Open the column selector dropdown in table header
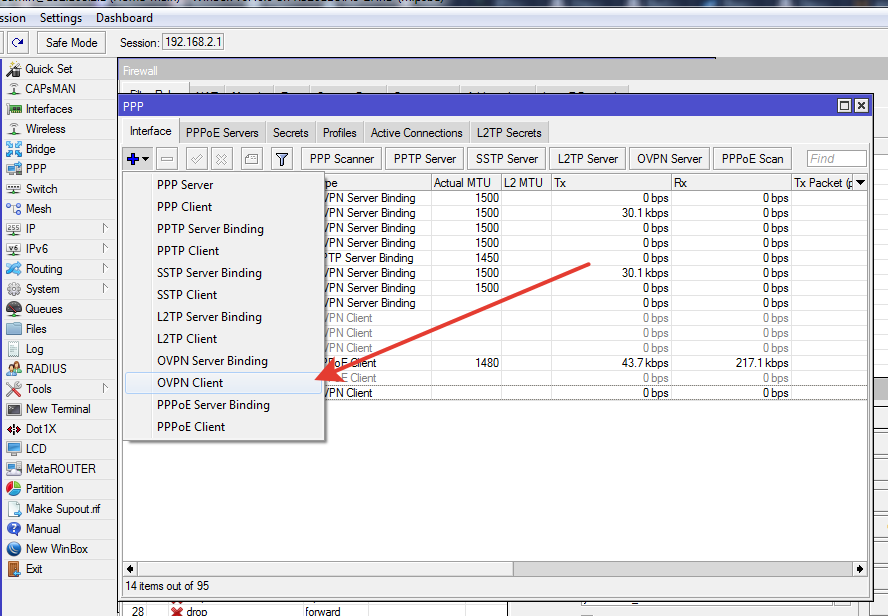Screen dimensions: 888x616 click(x=860, y=183)
